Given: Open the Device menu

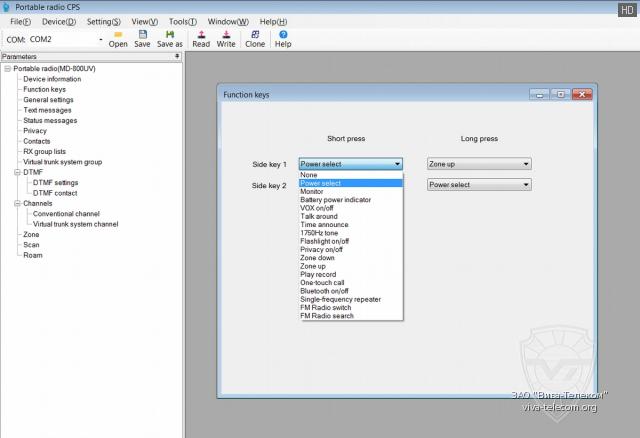Looking at the screenshot, I should [x=59, y=22].
